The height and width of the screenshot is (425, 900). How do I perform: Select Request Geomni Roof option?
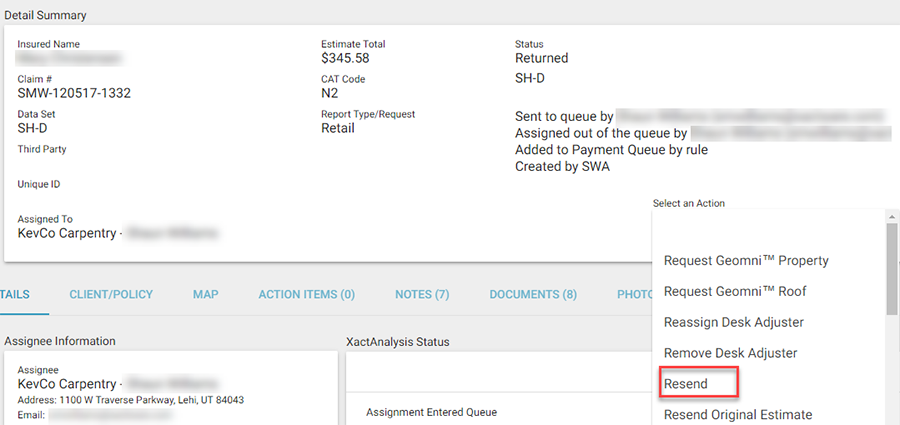(x=735, y=292)
